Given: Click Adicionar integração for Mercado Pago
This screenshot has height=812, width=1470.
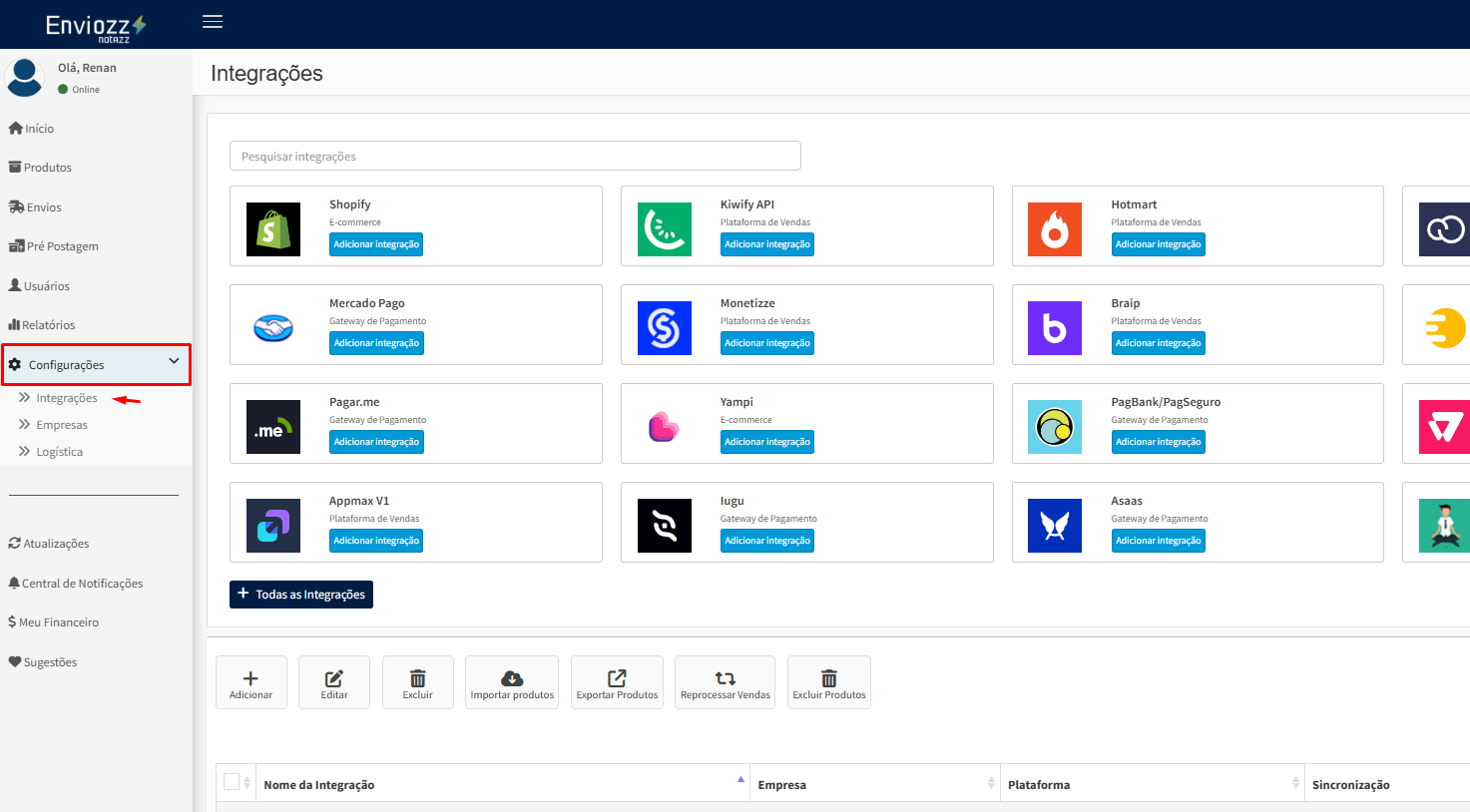Looking at the screenshot, I should tap(376, 343).
